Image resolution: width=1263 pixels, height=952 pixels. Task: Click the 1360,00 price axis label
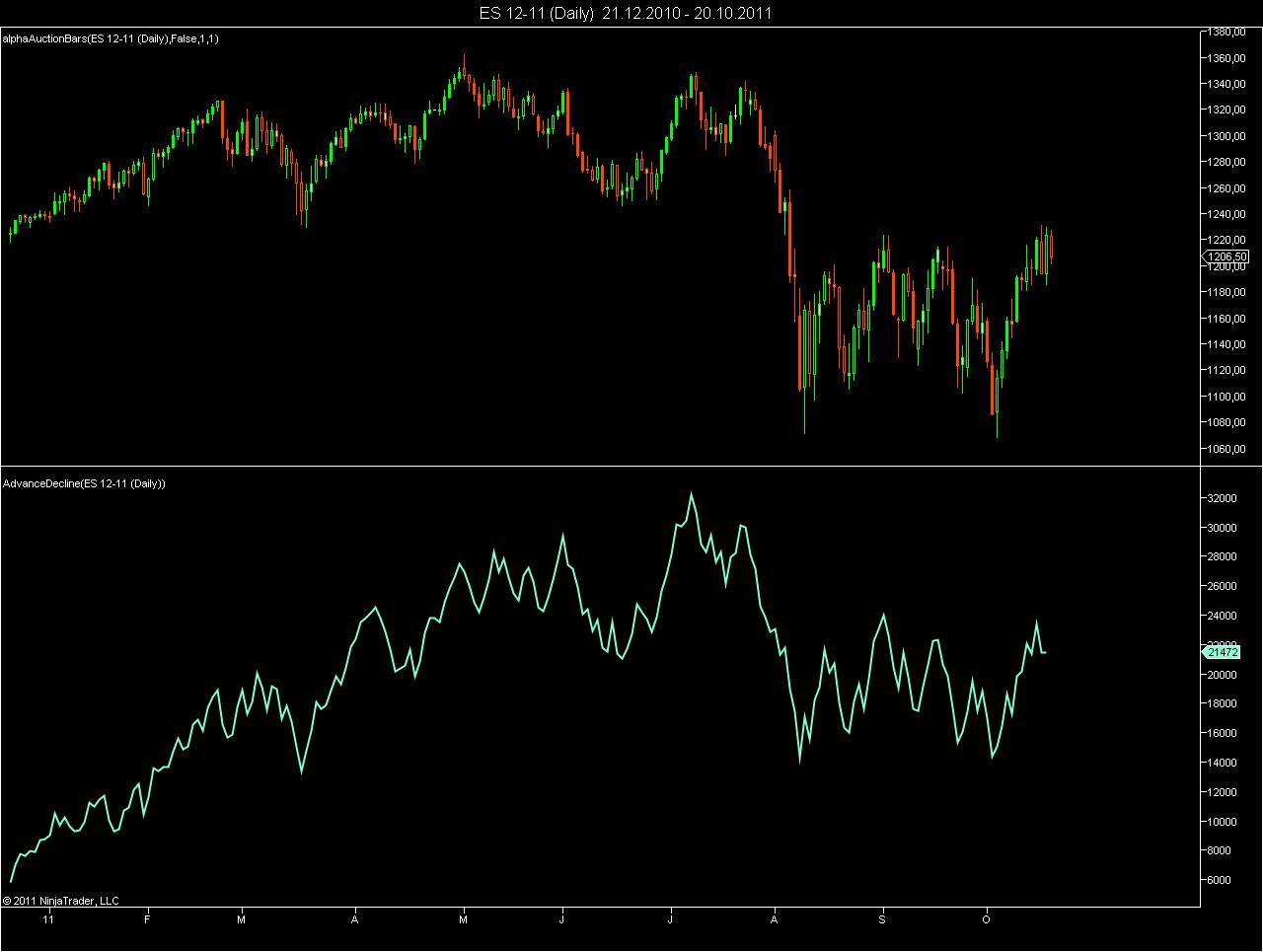point(1227,58)
